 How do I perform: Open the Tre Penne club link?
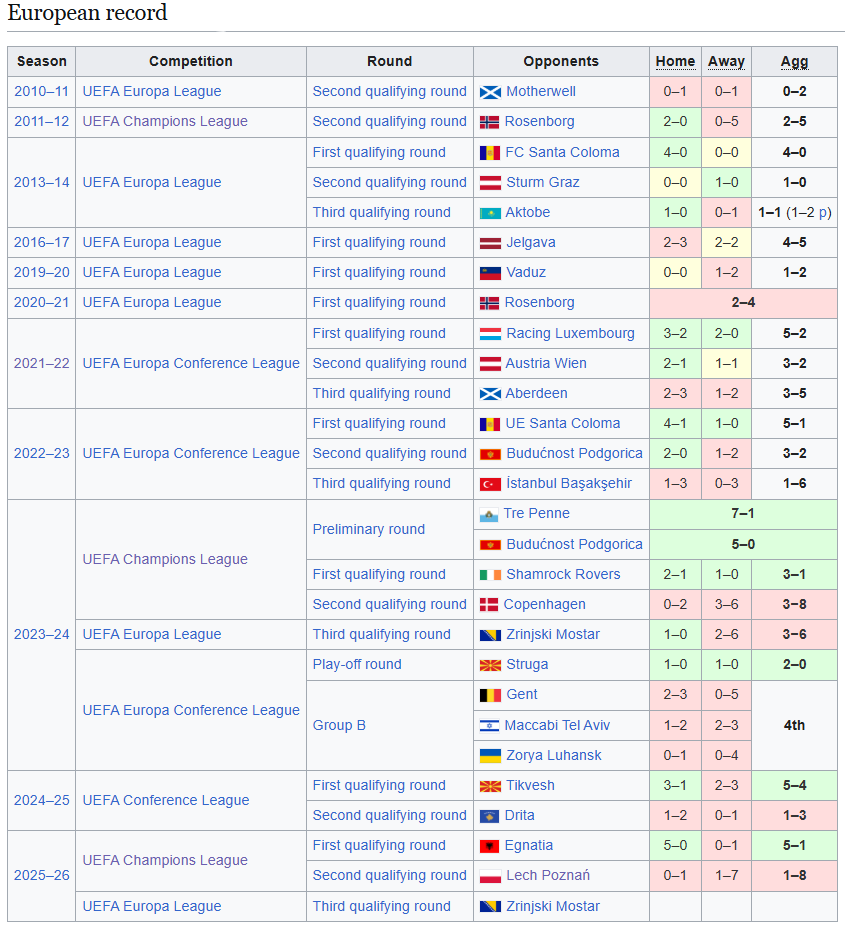(537, 513)
